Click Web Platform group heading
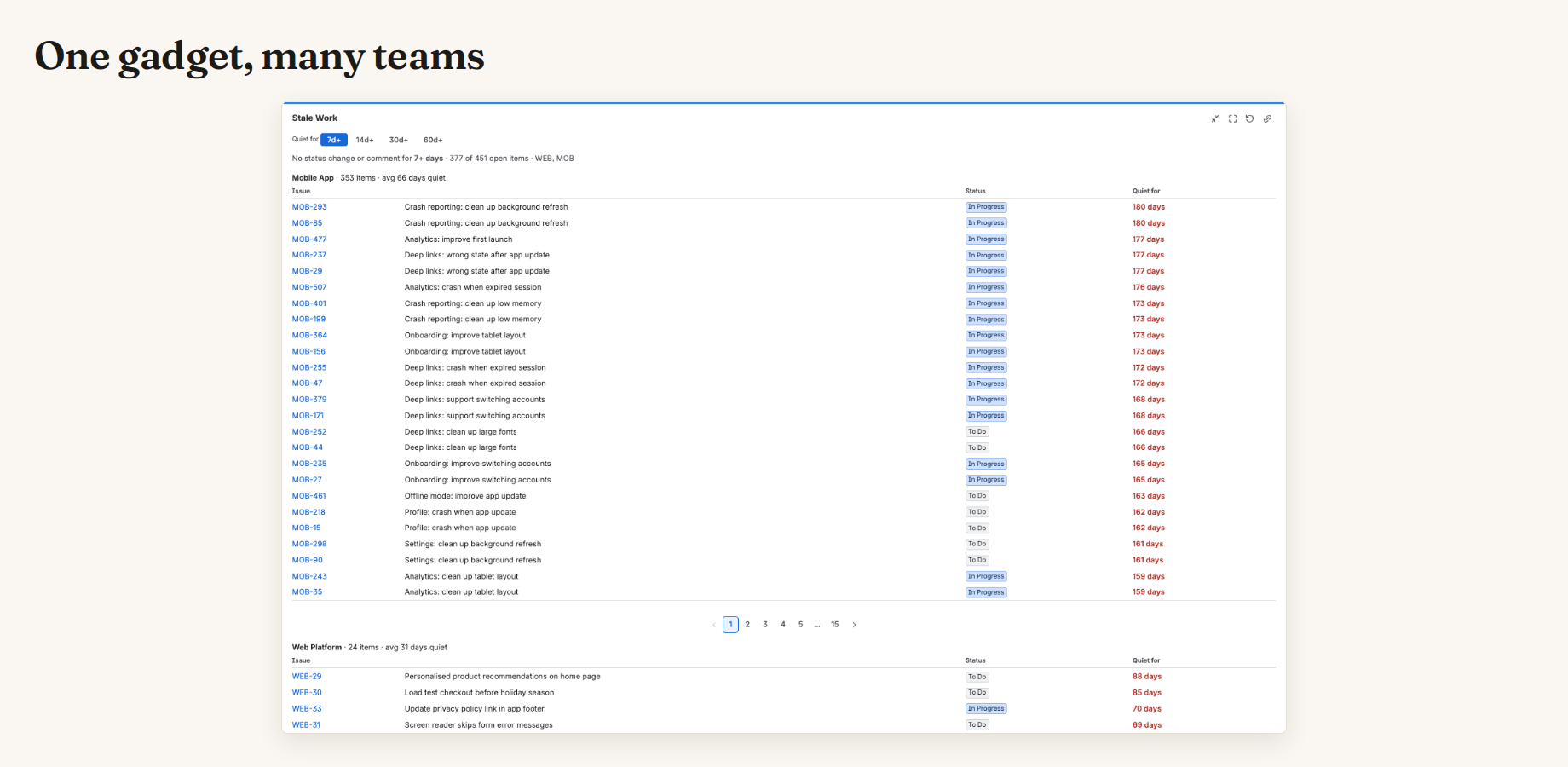 [x=317, y=648]
